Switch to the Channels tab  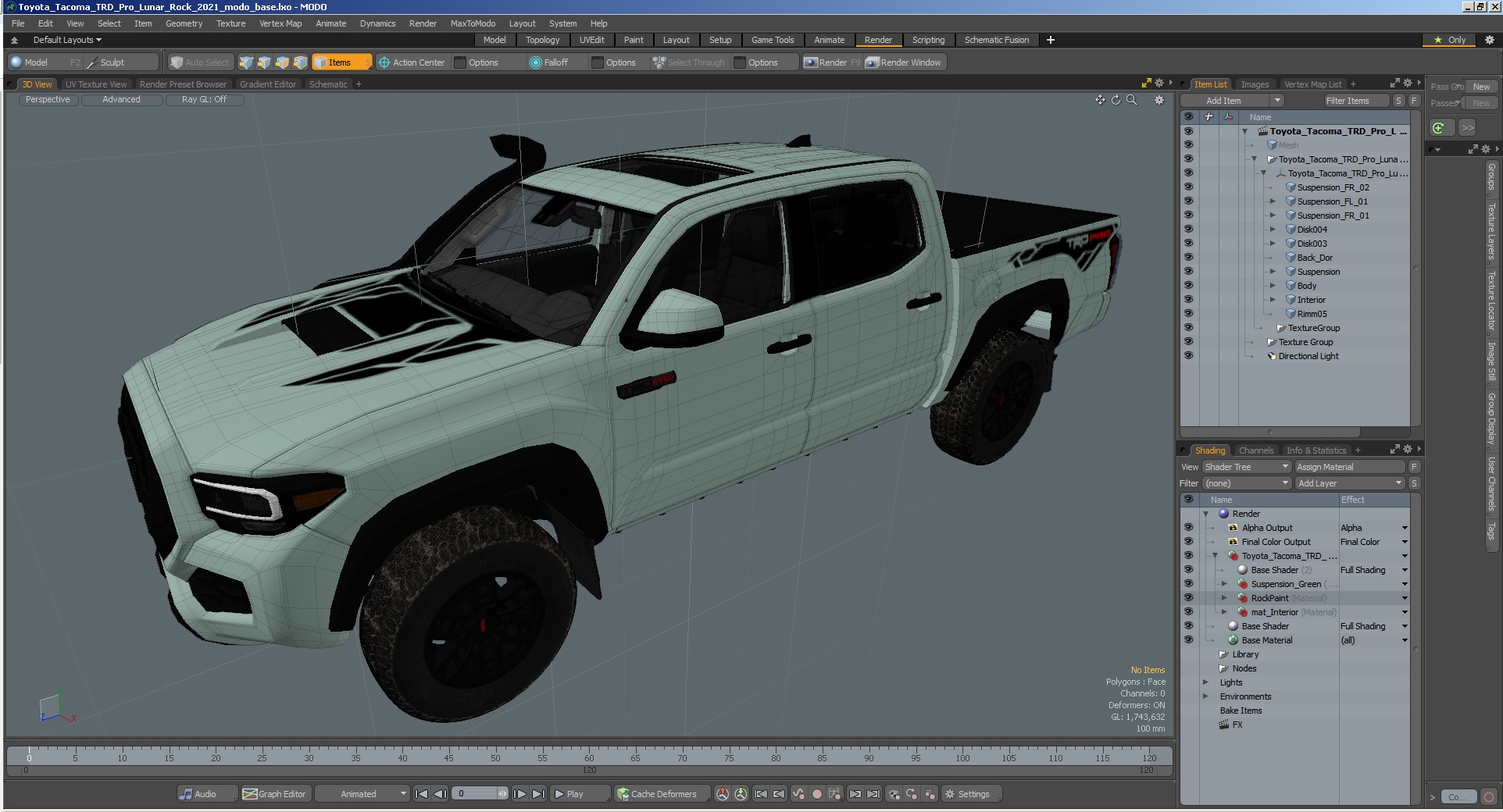tap(1256, 451)
